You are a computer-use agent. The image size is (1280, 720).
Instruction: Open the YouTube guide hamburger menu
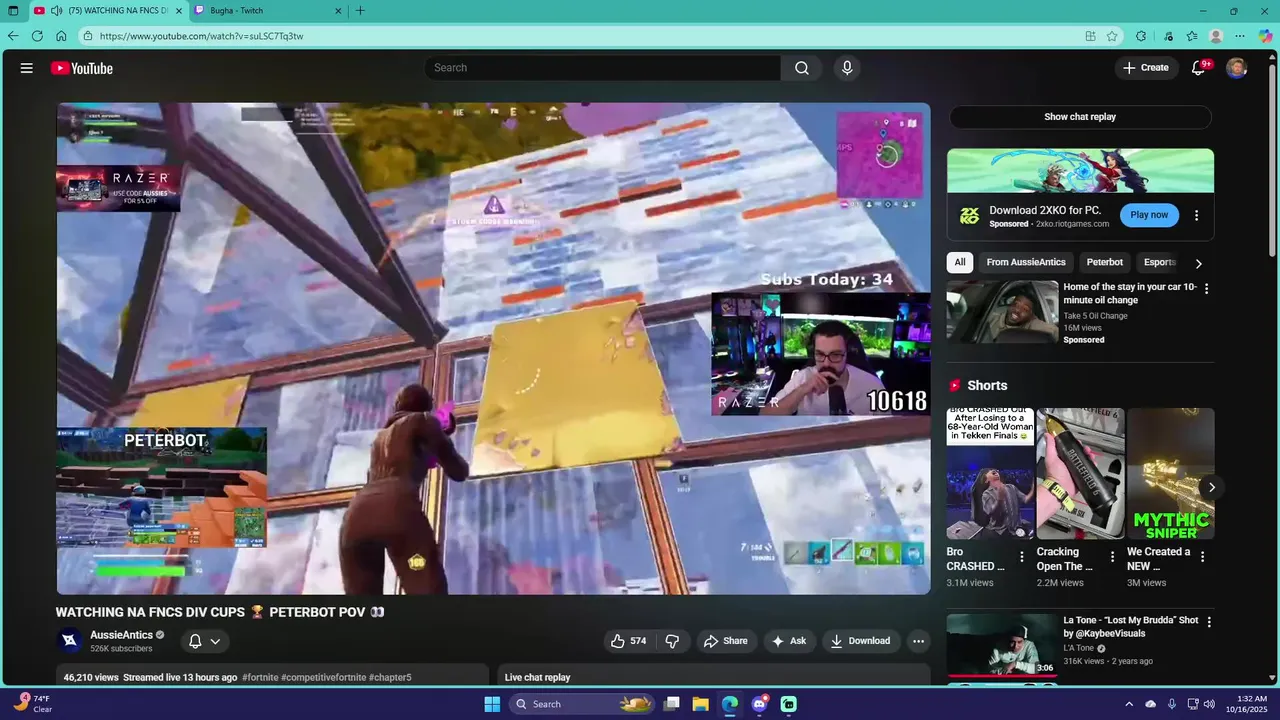(27, 68)
